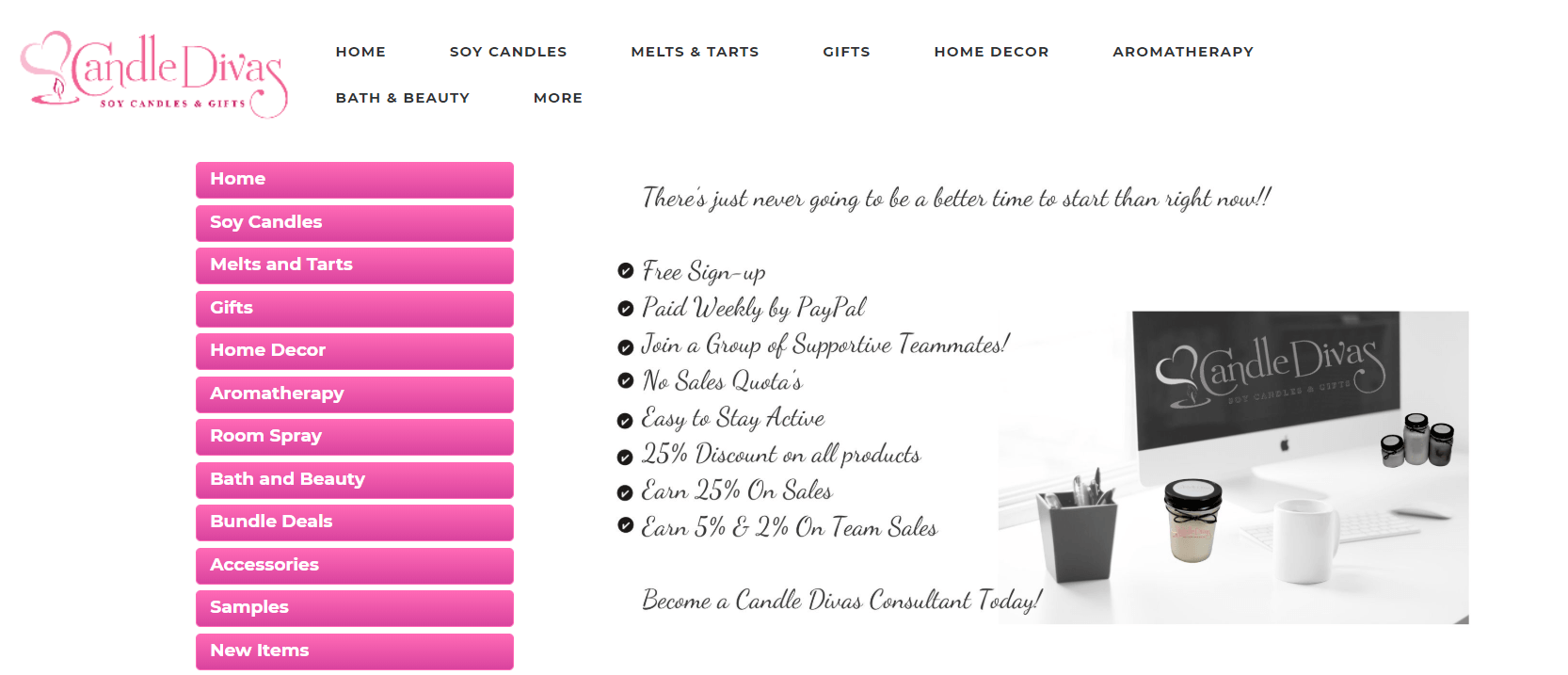The height and width of the screenshot is (675, 1568).
Task: Expand the MORE menu
Action: click(x=558, y=98)
